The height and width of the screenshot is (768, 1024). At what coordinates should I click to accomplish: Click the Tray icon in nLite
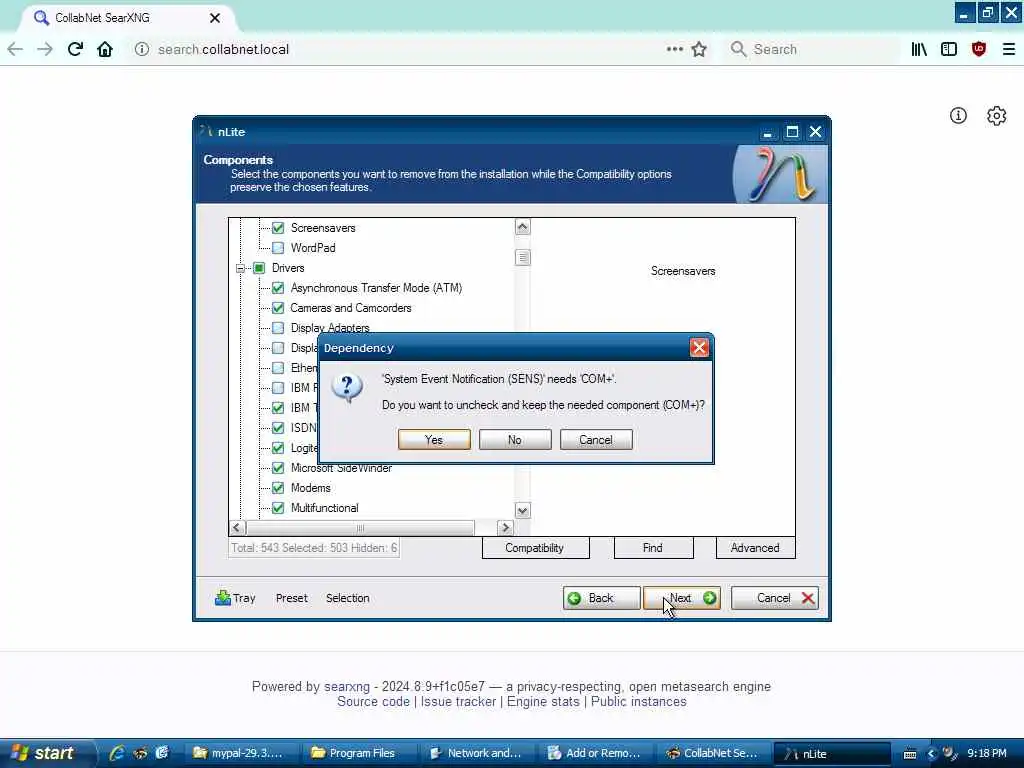(x=235, y=598)
